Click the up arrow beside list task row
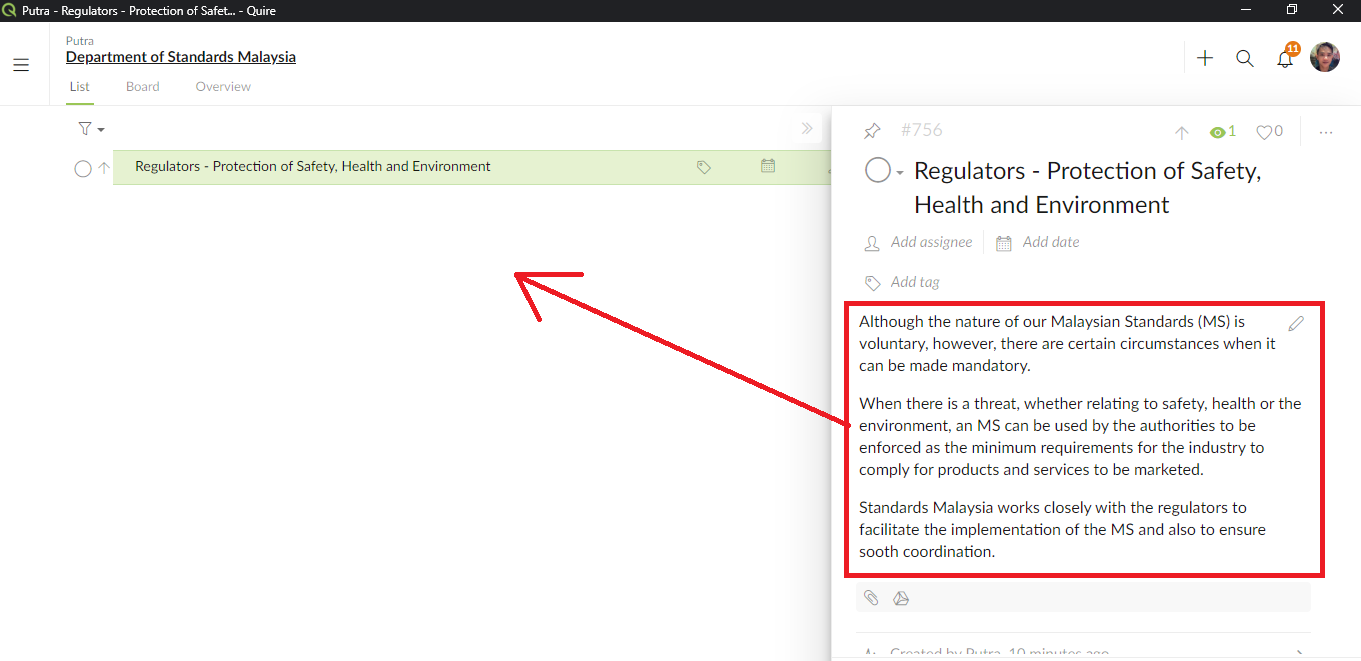The image size is (1361, 661). pos(104,168)
